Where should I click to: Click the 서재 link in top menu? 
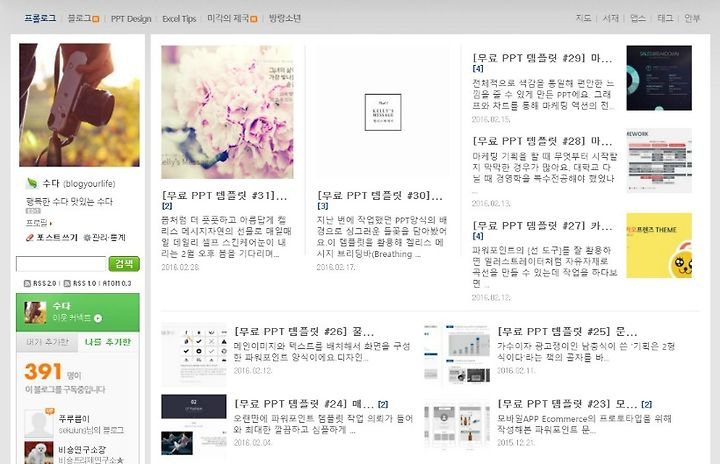(611, 18)
